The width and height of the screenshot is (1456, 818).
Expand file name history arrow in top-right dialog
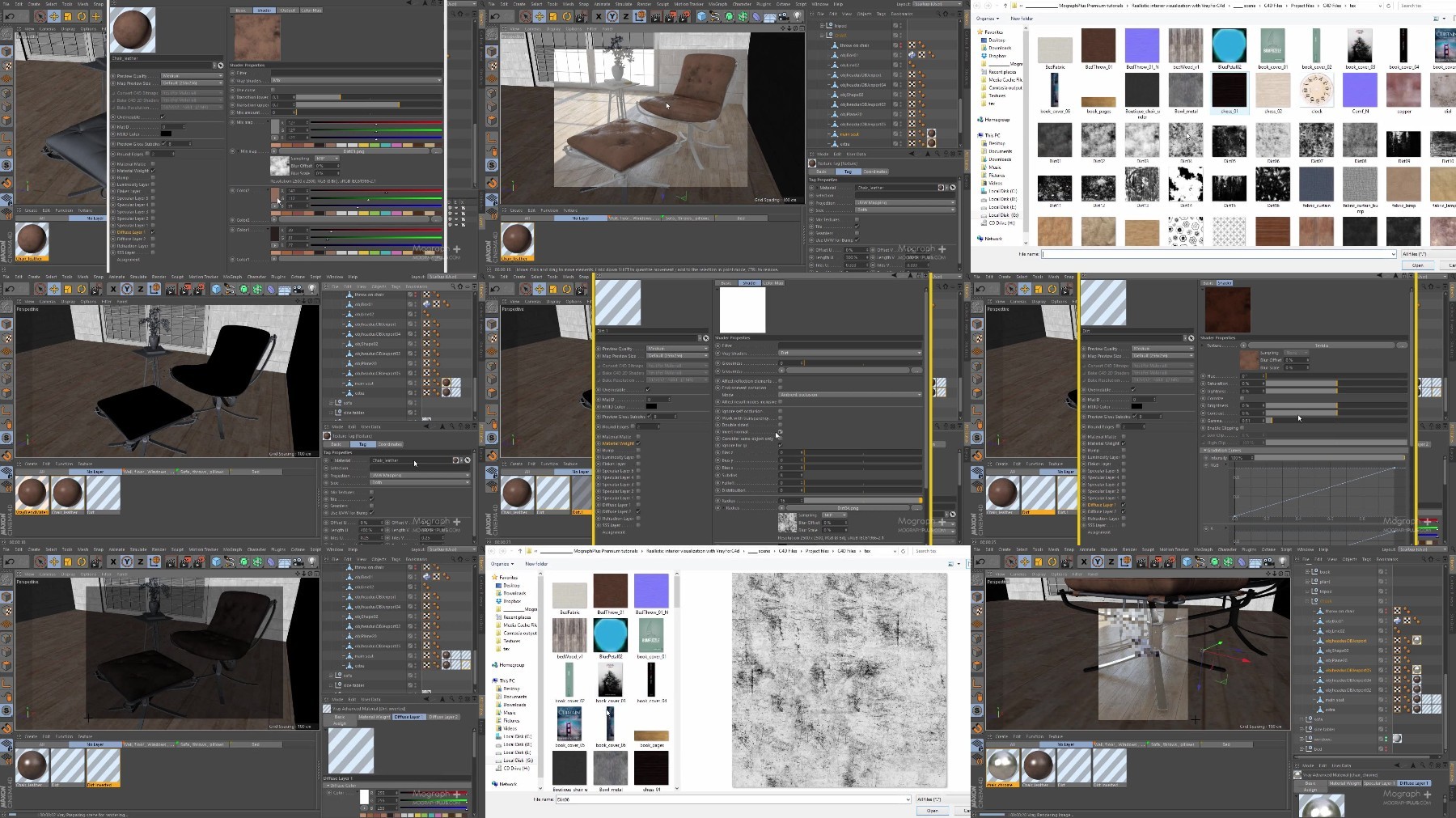(1393, 254)
